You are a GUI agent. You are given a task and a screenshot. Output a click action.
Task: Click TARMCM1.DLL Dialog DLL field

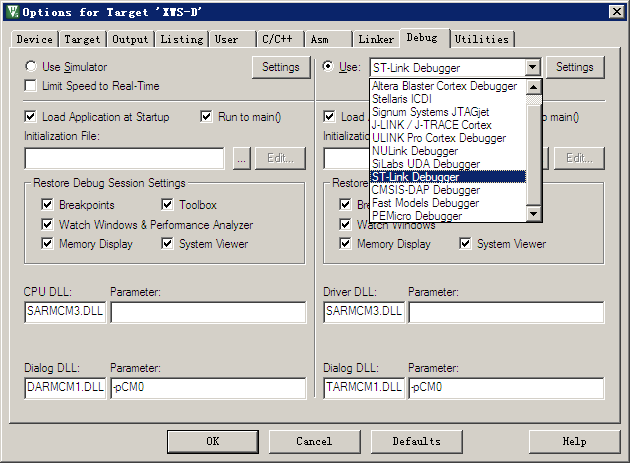click(x=364, y=388)
